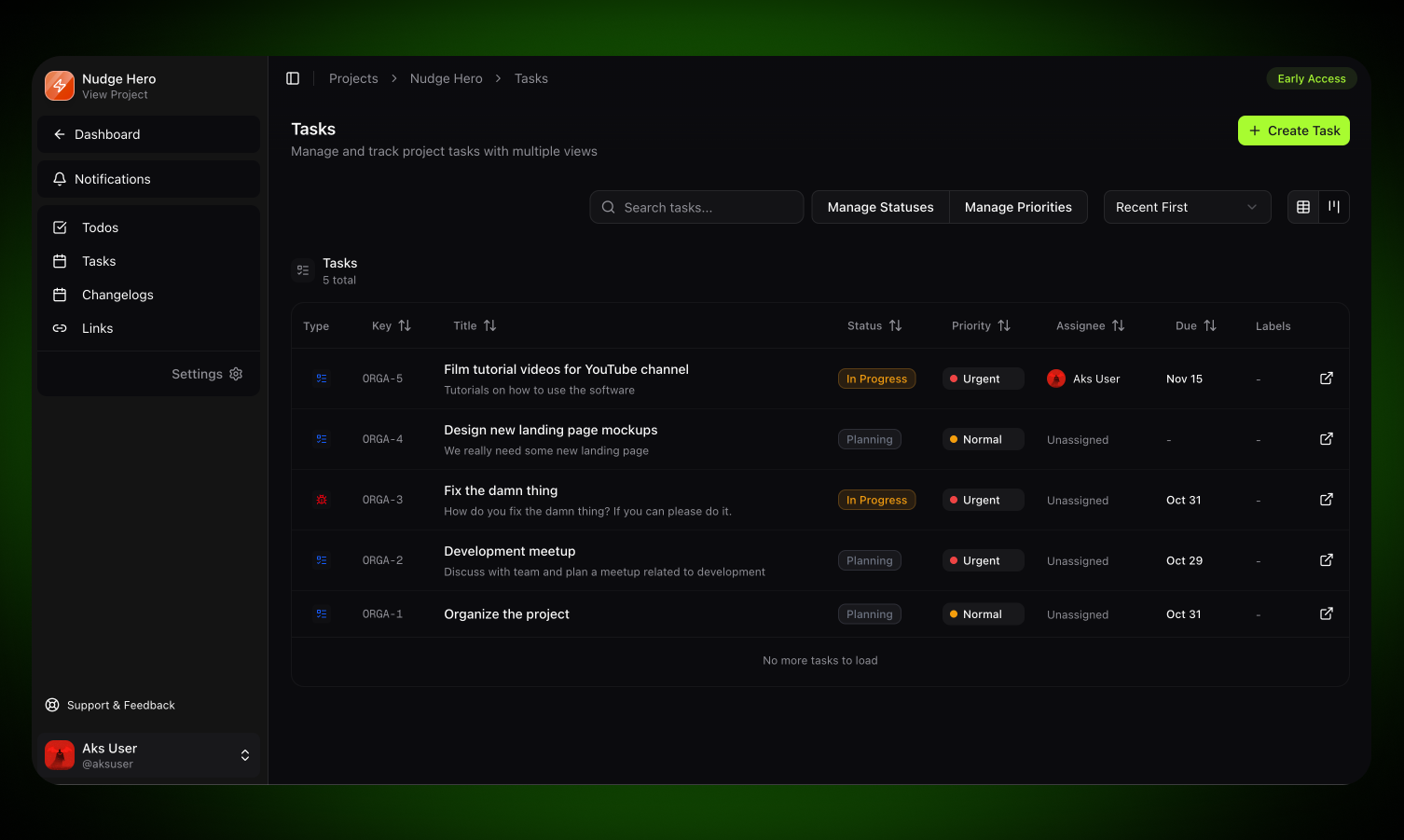The width and height of the screenshot is (1404, 840).
Task: Expand the Aks User account menu chevron
Action: coord(244,755)
